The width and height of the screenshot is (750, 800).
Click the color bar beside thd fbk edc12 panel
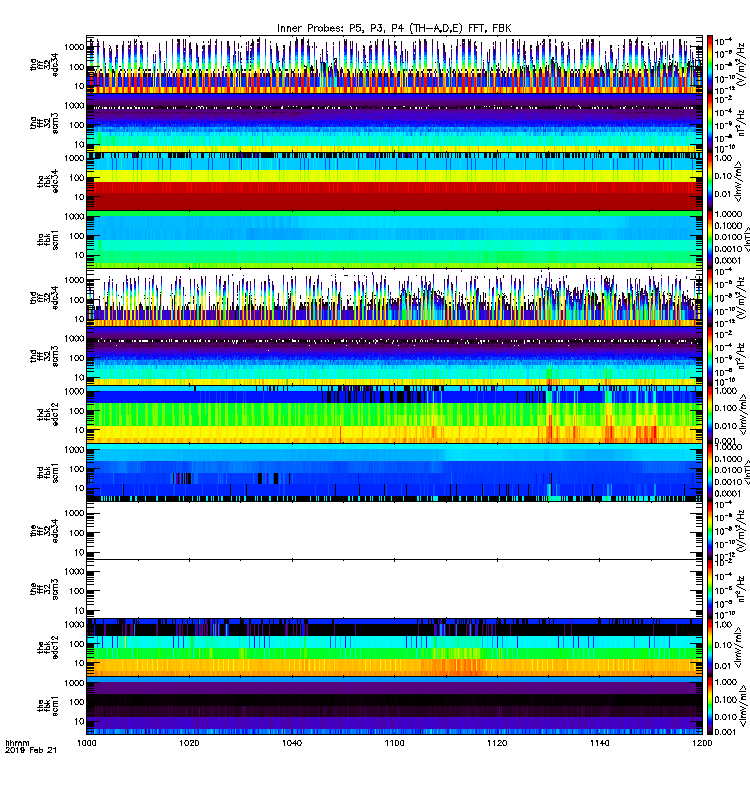click(x=710, y=414)
